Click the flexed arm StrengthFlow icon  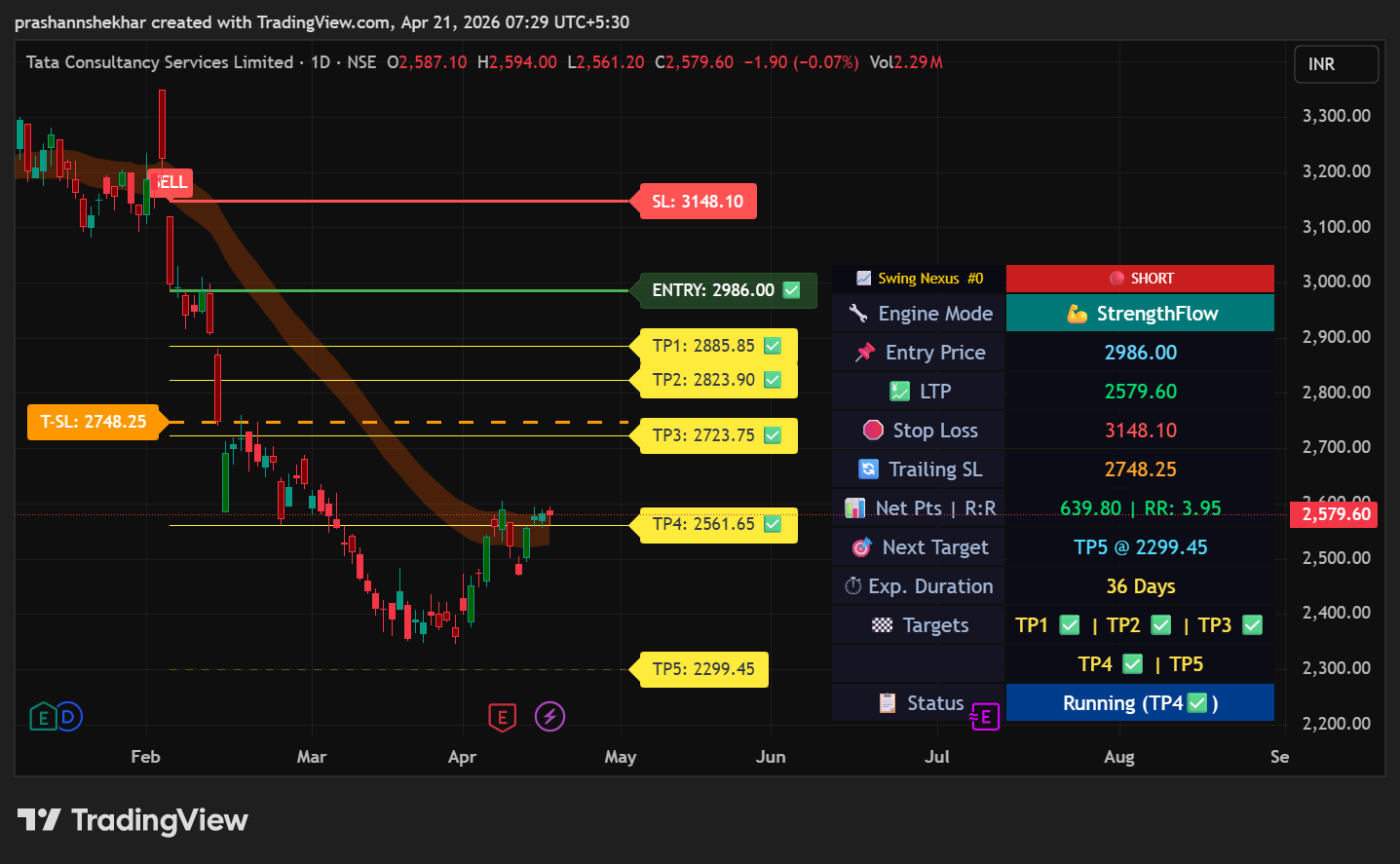click(1077, 314)
